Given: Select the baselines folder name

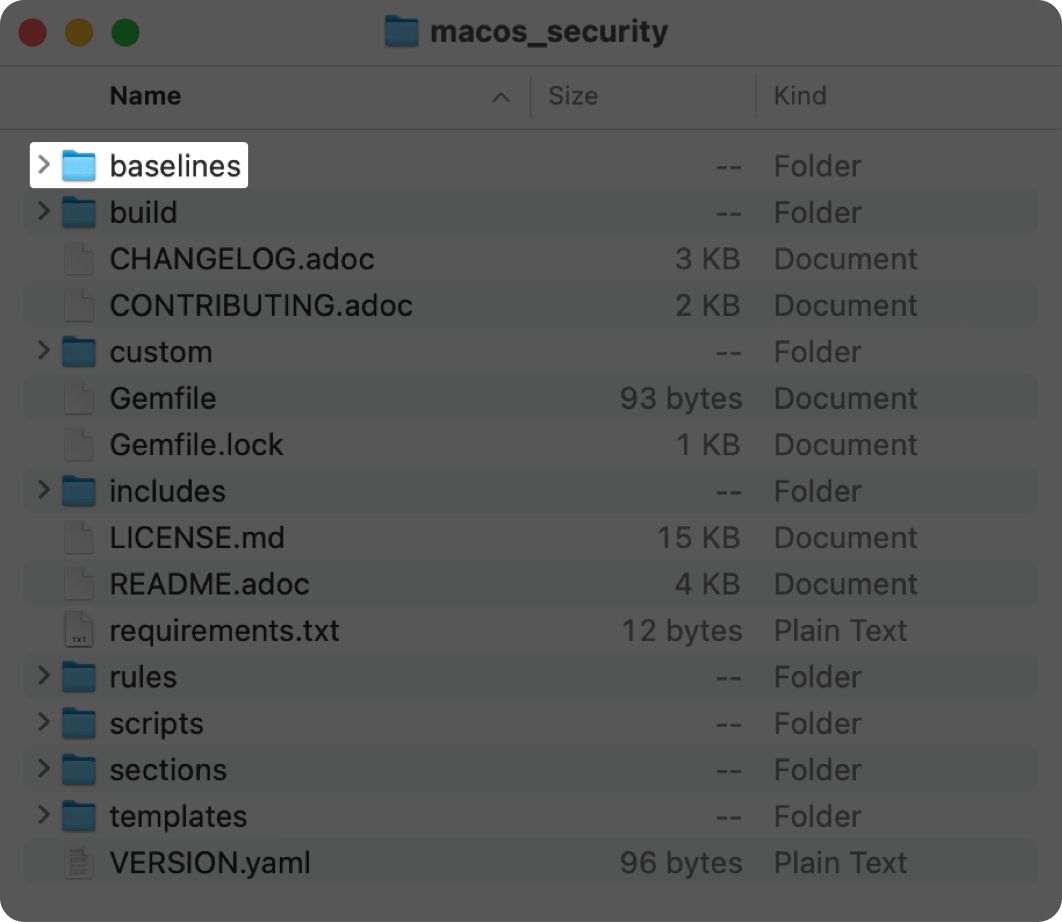Looking at the screenshot, I should click(x=175, y=166).
